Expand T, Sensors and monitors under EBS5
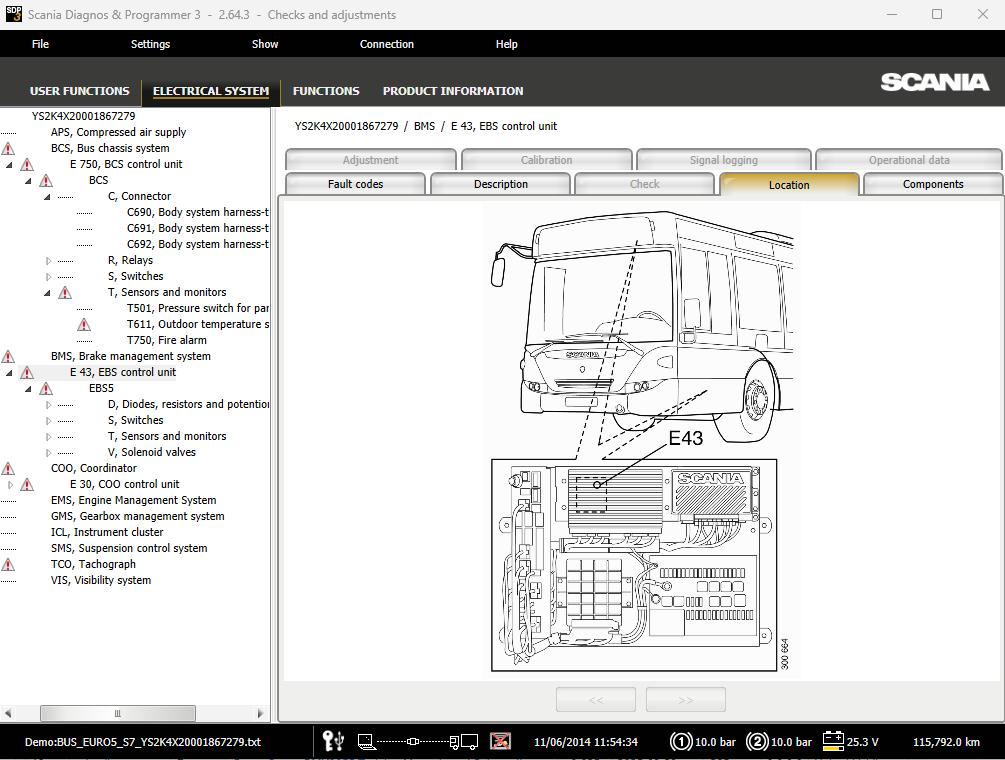The height and width of the screenshot is (760, 1005). [x=48, y=437]
